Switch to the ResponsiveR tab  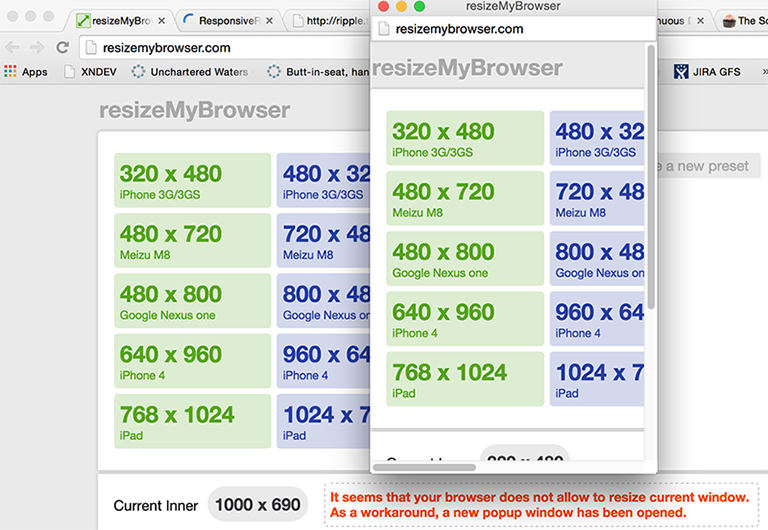(228, 21)
